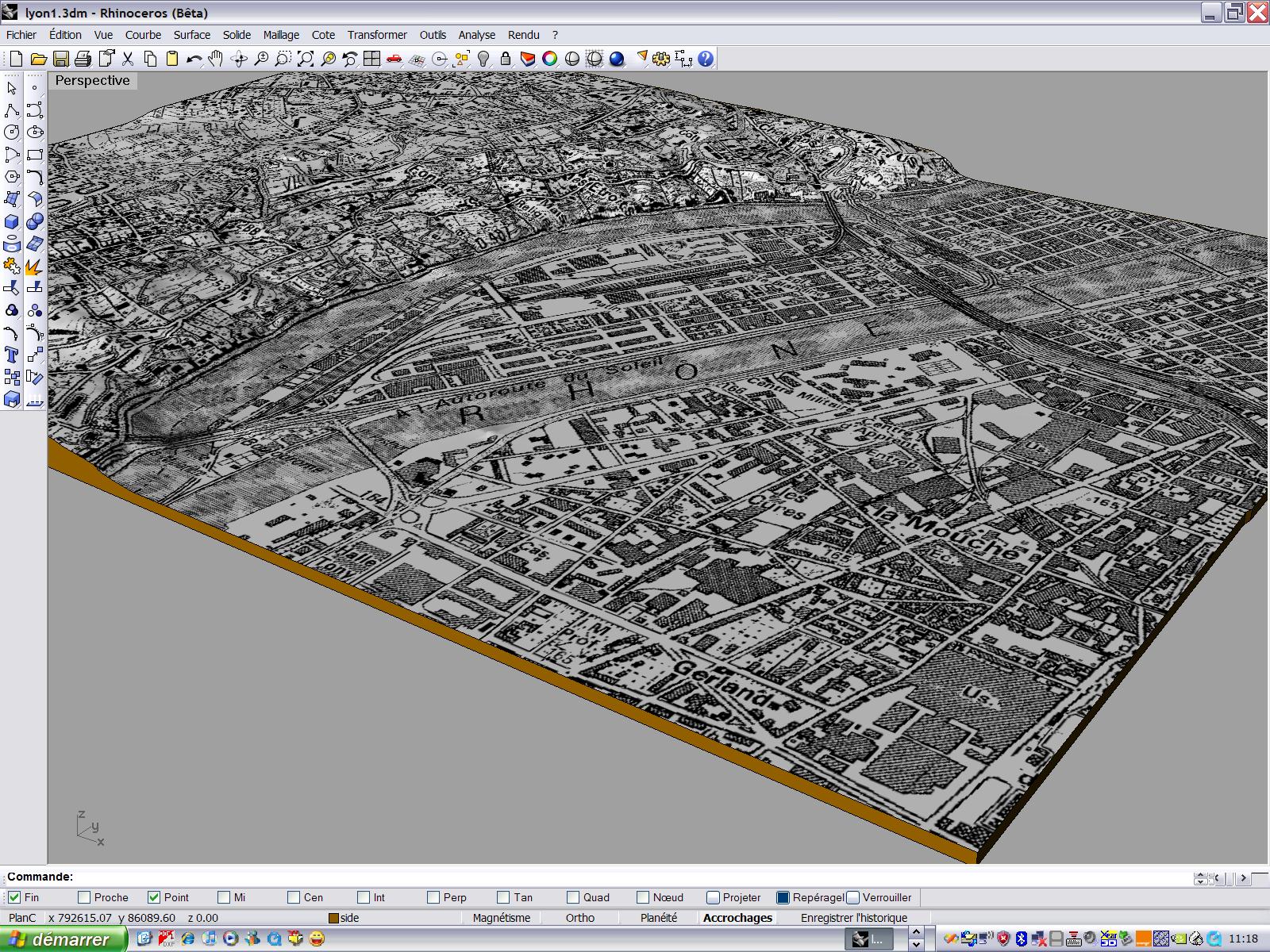
Task: Open the Surface menu
Action: coord(191,35)
